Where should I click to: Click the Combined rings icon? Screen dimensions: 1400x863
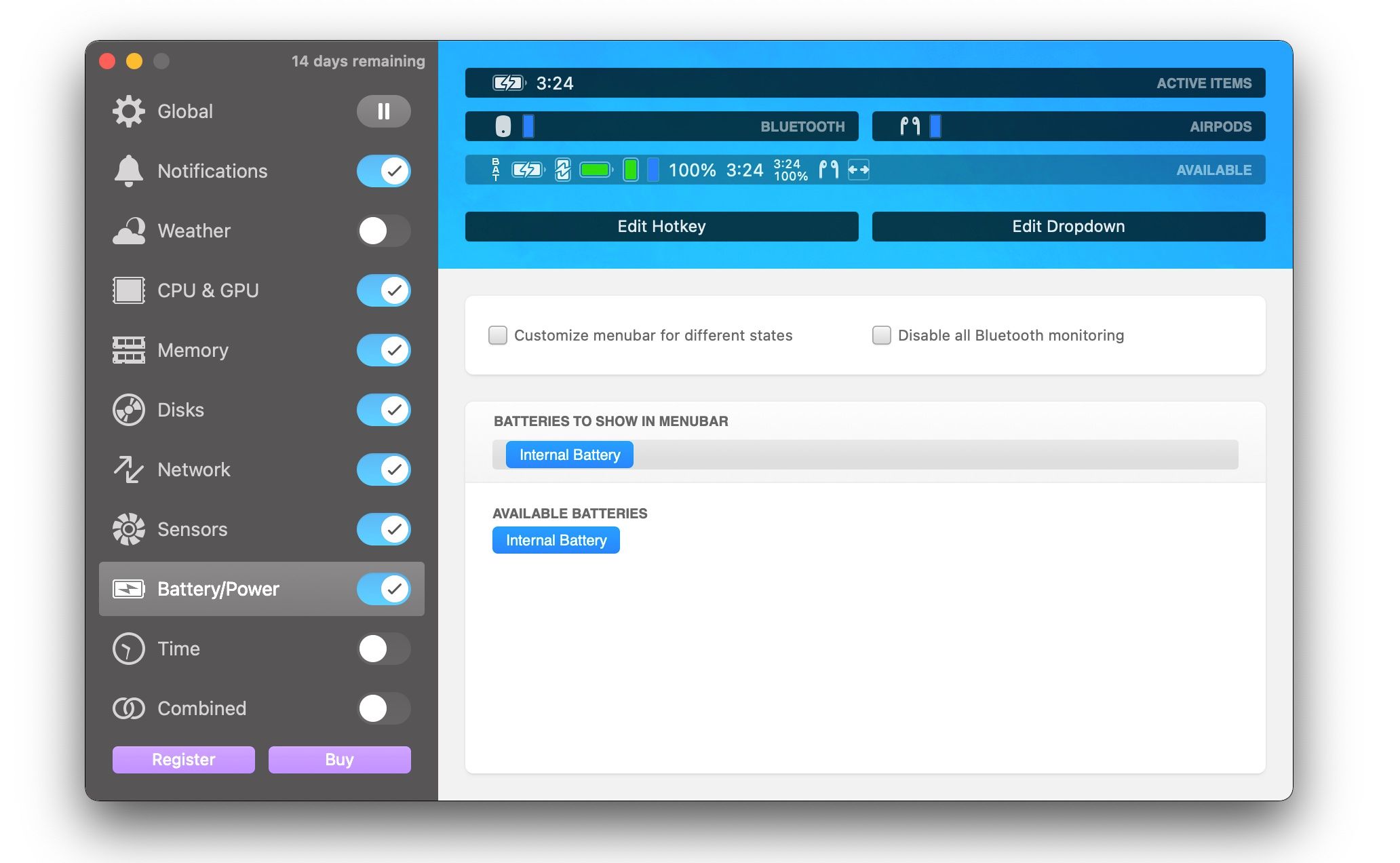click(x=130, y=708)
